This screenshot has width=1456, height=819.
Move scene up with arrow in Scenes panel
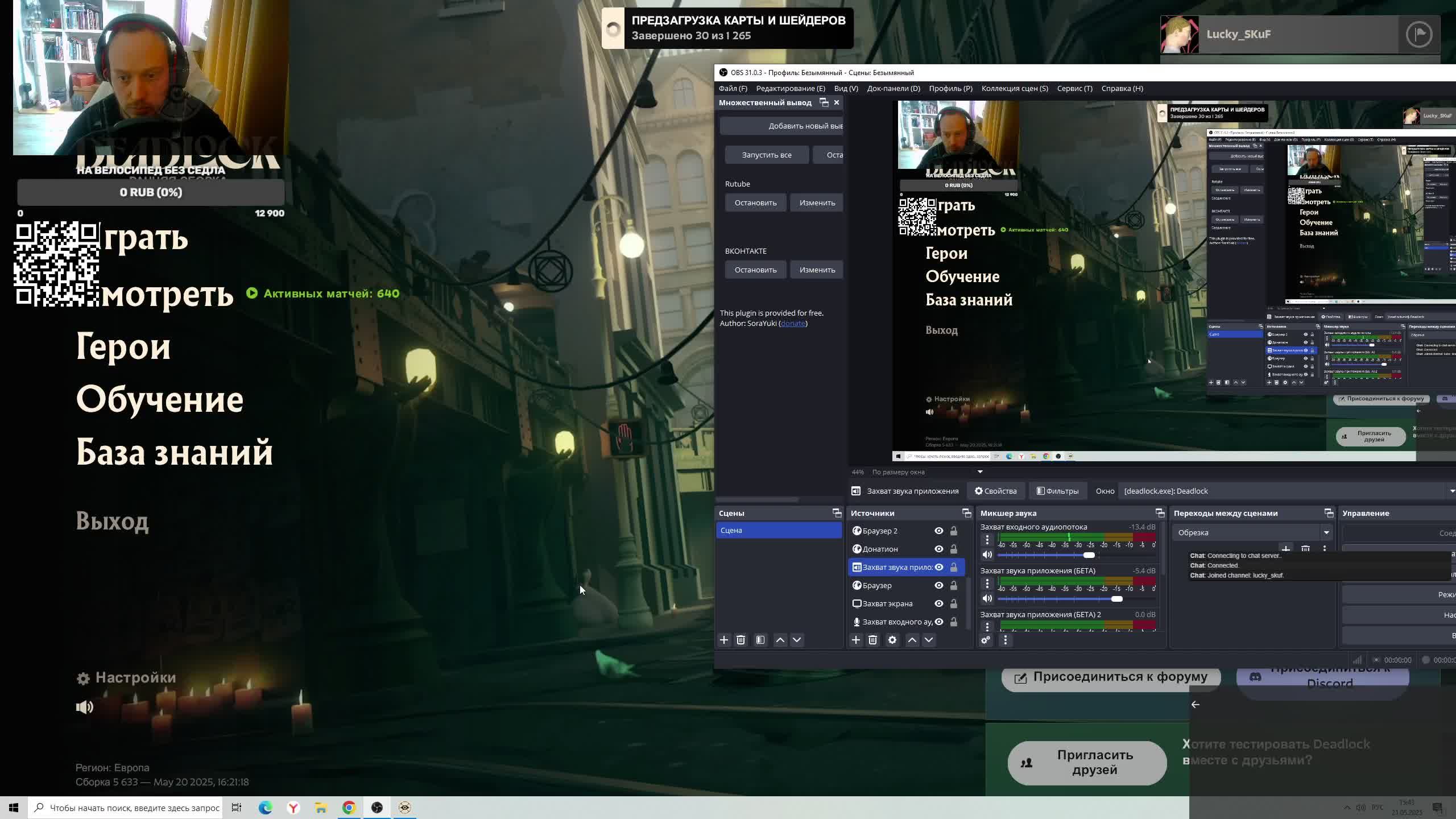pos(780,640)
